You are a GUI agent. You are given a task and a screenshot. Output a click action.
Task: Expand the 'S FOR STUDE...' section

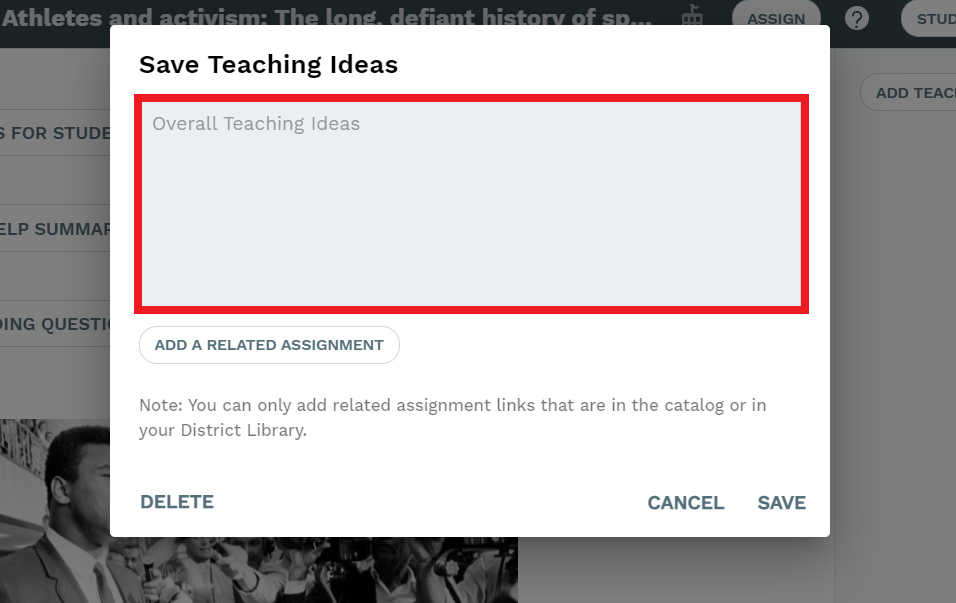pos(55,133)
